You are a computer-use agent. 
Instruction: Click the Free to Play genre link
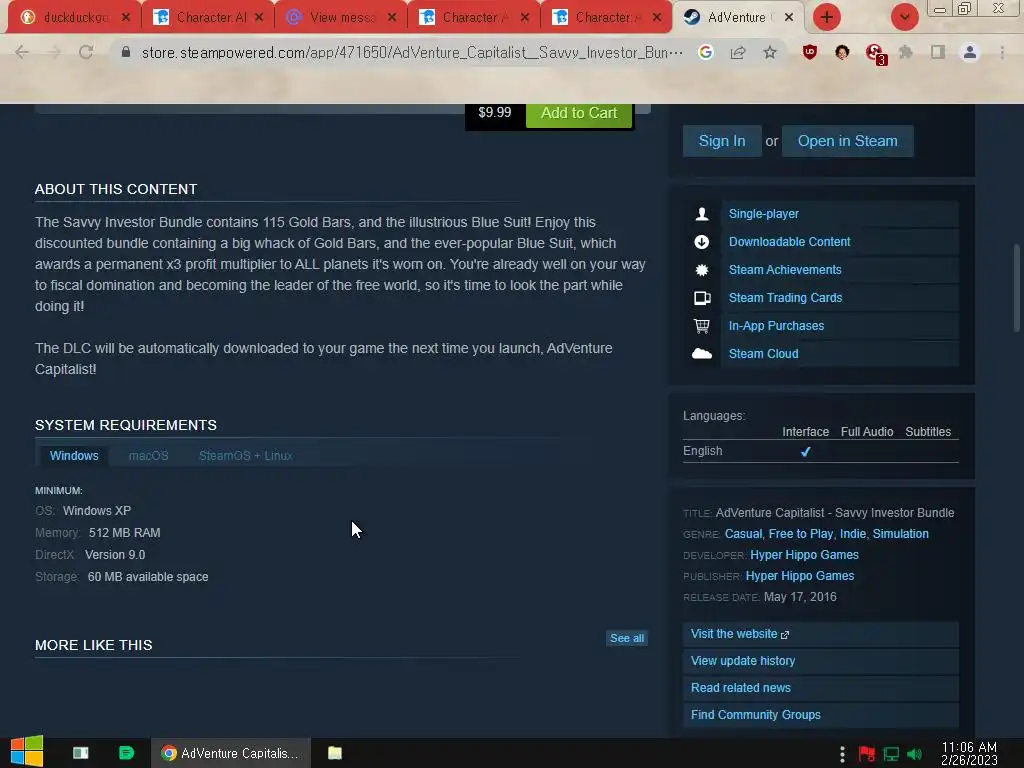(801, 534)
